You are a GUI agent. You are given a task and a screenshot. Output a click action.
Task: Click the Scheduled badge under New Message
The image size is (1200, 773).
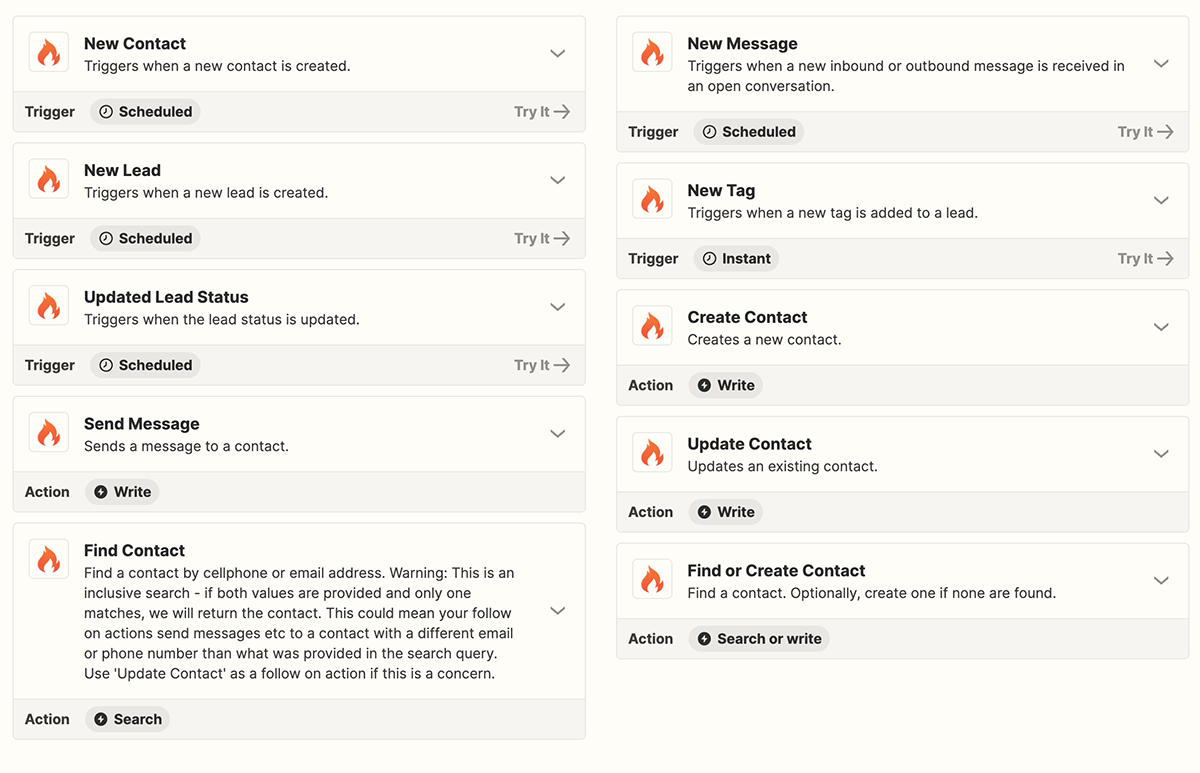click(x=749, y=132)
